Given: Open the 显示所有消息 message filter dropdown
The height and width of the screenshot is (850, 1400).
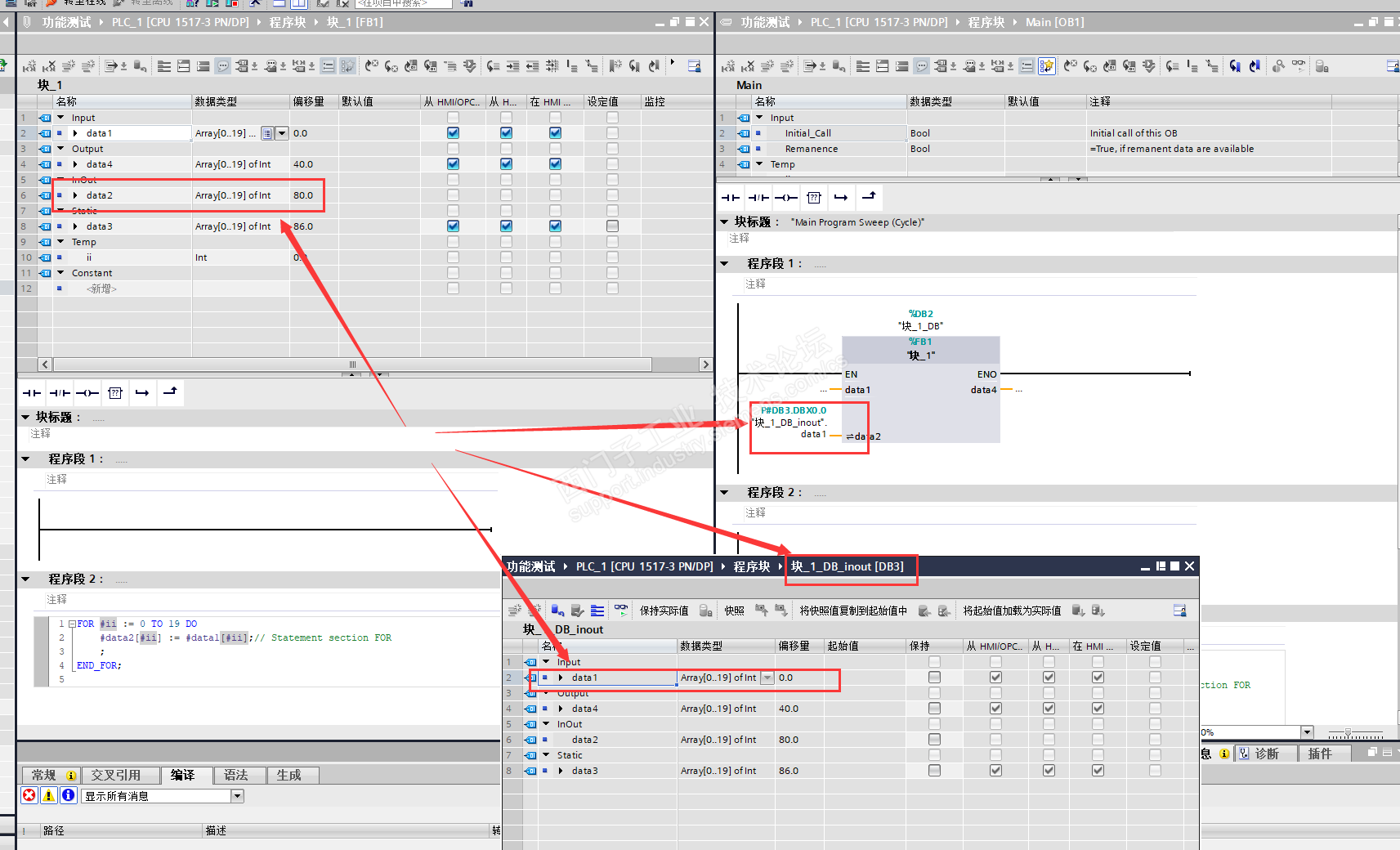Looking at the screenshot, I should [x=237, y=796].
